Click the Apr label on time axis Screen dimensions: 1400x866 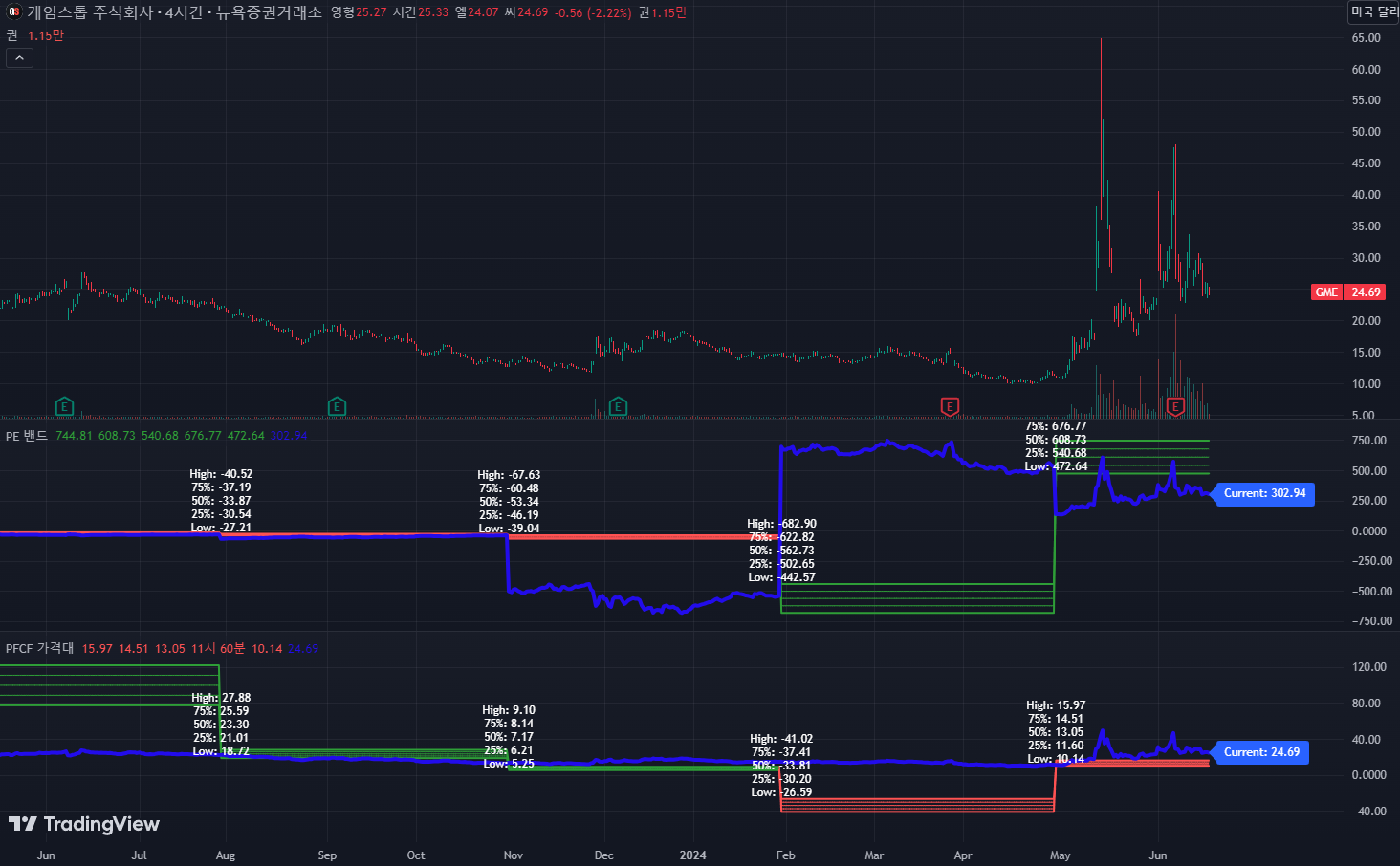(963, 855)
